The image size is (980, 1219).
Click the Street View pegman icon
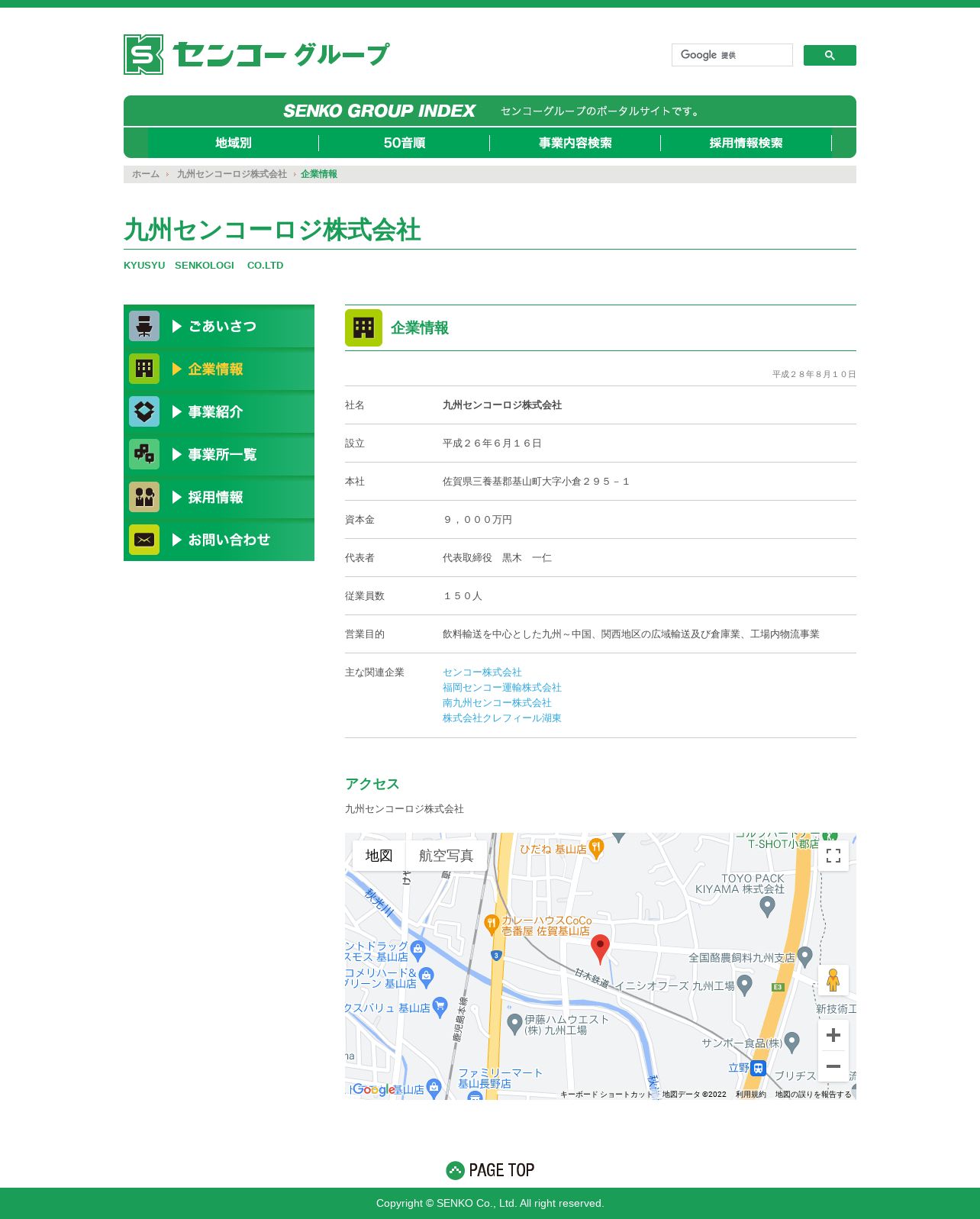(x=833, y=980)
